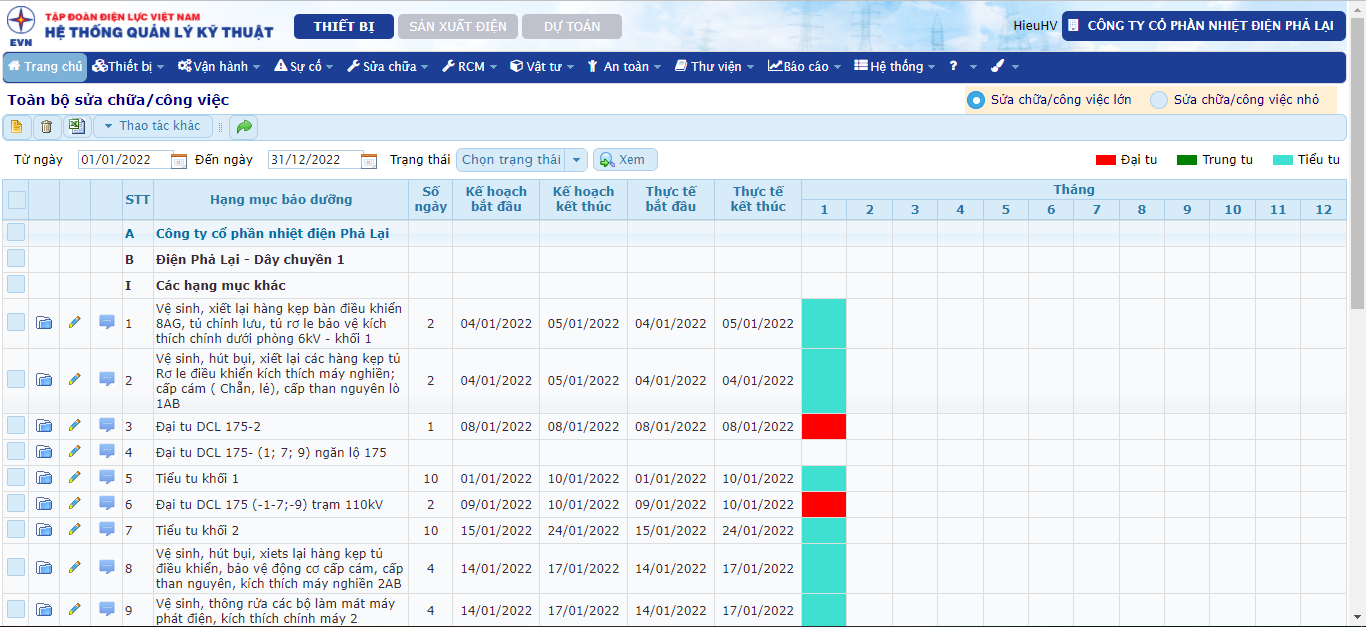
Task: Switch to DỰ TOÁN tab
Action: pyautogui.click(x=572, y=26)
